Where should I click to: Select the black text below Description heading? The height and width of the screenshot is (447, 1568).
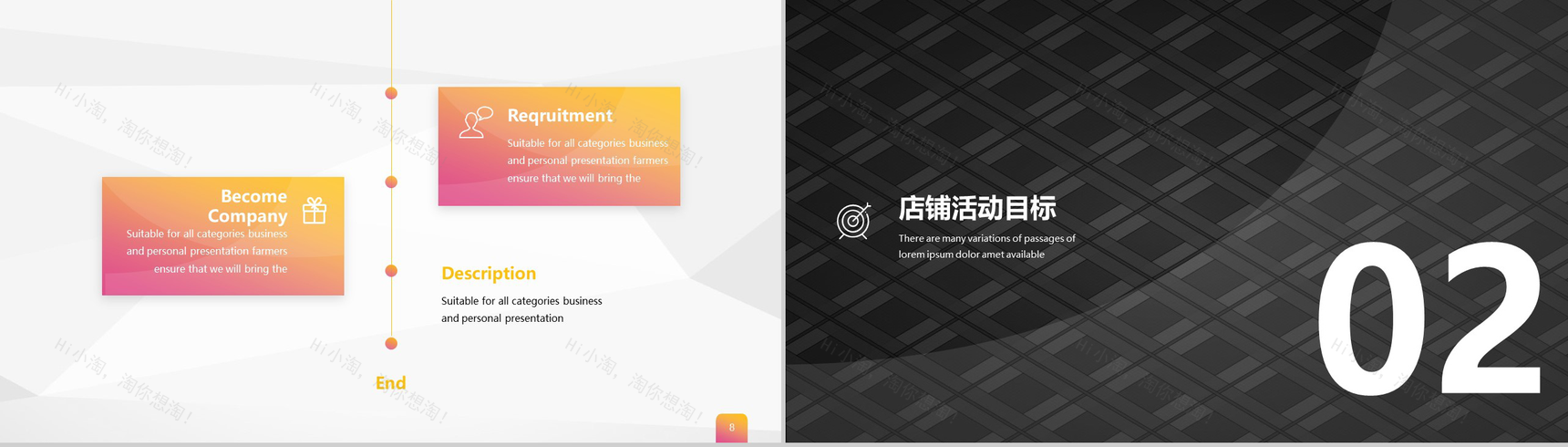(x=521, y=309)
